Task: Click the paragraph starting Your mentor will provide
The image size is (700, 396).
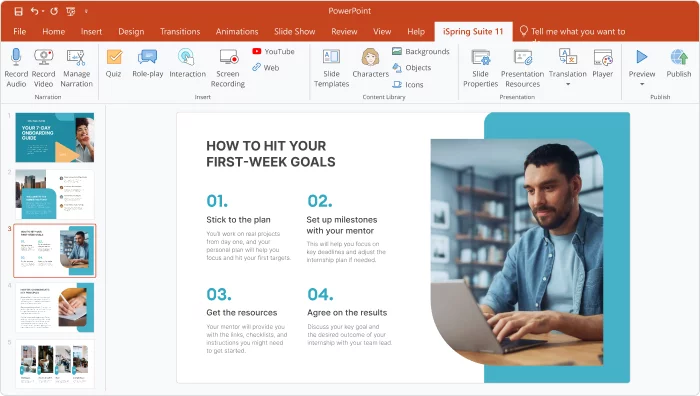Action: point(246,338)
